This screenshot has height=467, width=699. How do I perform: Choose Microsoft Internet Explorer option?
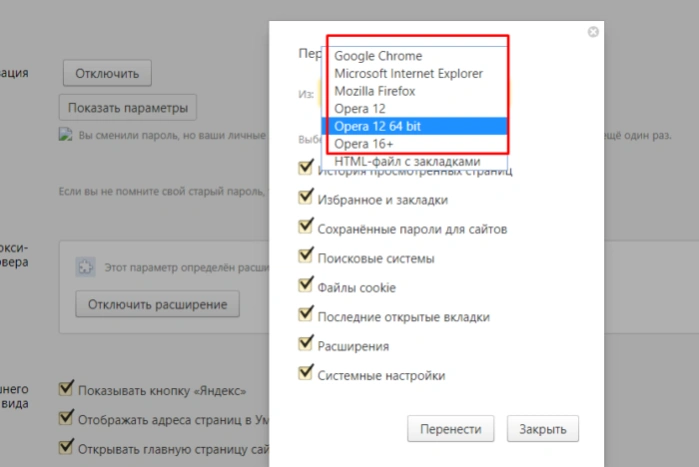click(414, 74)
